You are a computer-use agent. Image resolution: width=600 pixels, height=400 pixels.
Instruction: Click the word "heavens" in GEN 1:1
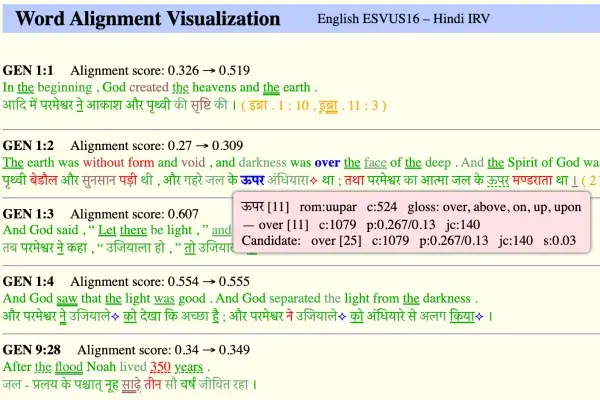[214, 87]
